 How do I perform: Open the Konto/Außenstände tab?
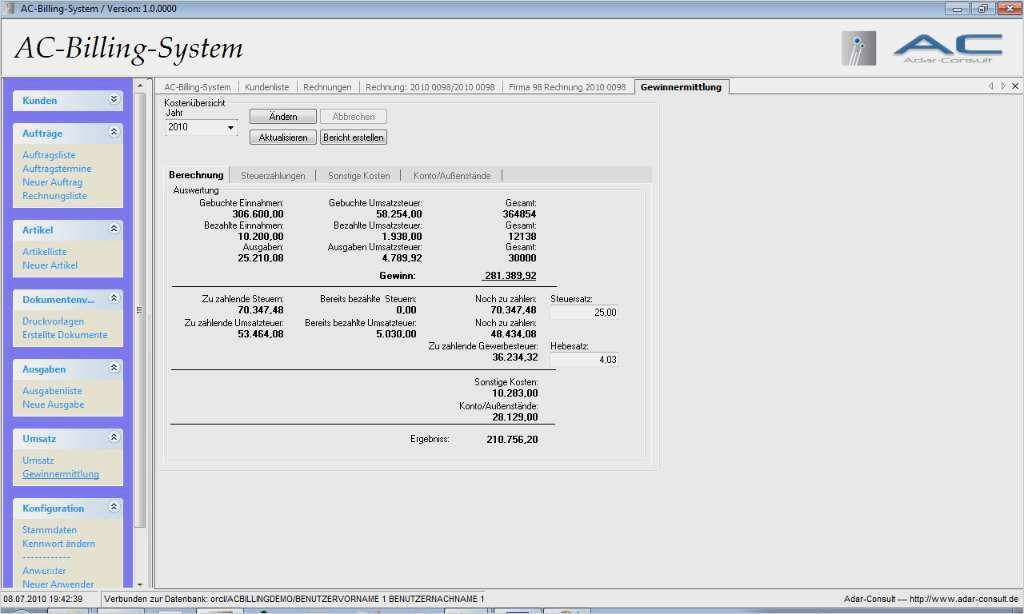tap(452, 175)
